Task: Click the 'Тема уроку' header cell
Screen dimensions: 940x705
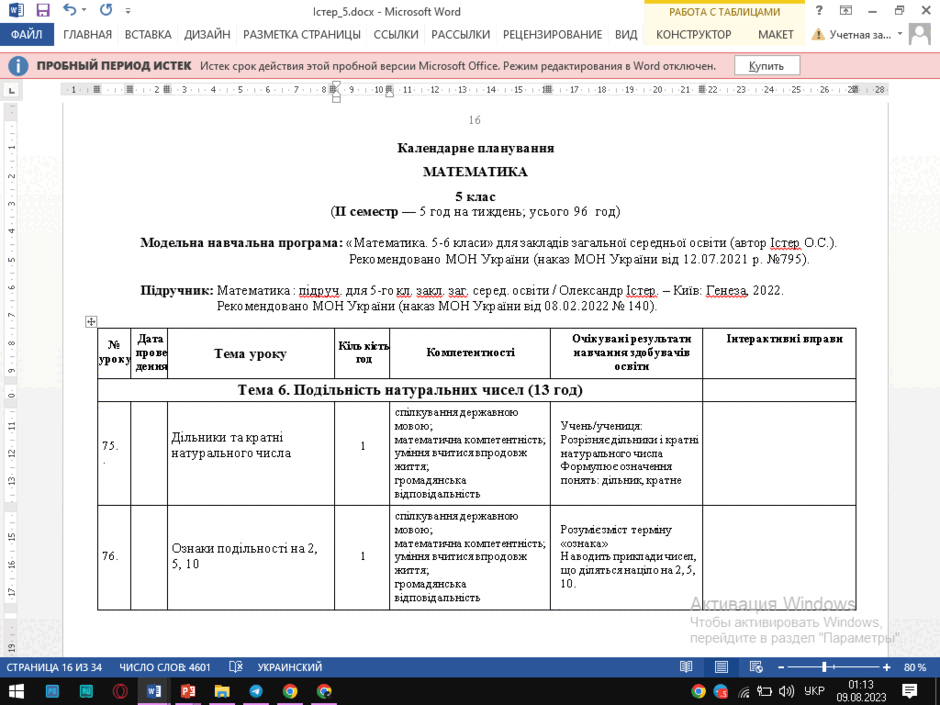Action: 251,354
